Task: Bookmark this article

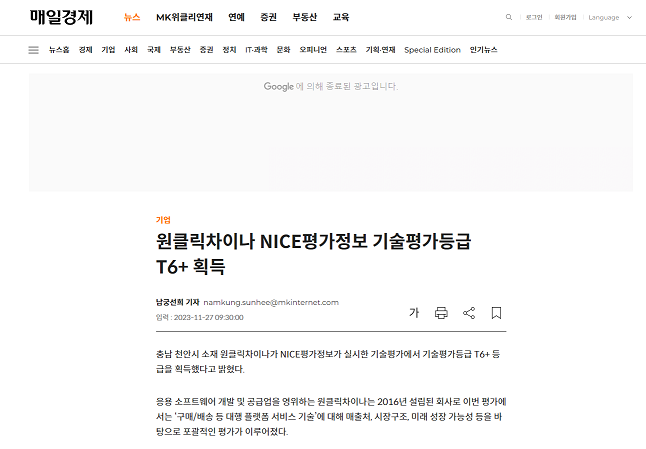Action: pos(496,313)
